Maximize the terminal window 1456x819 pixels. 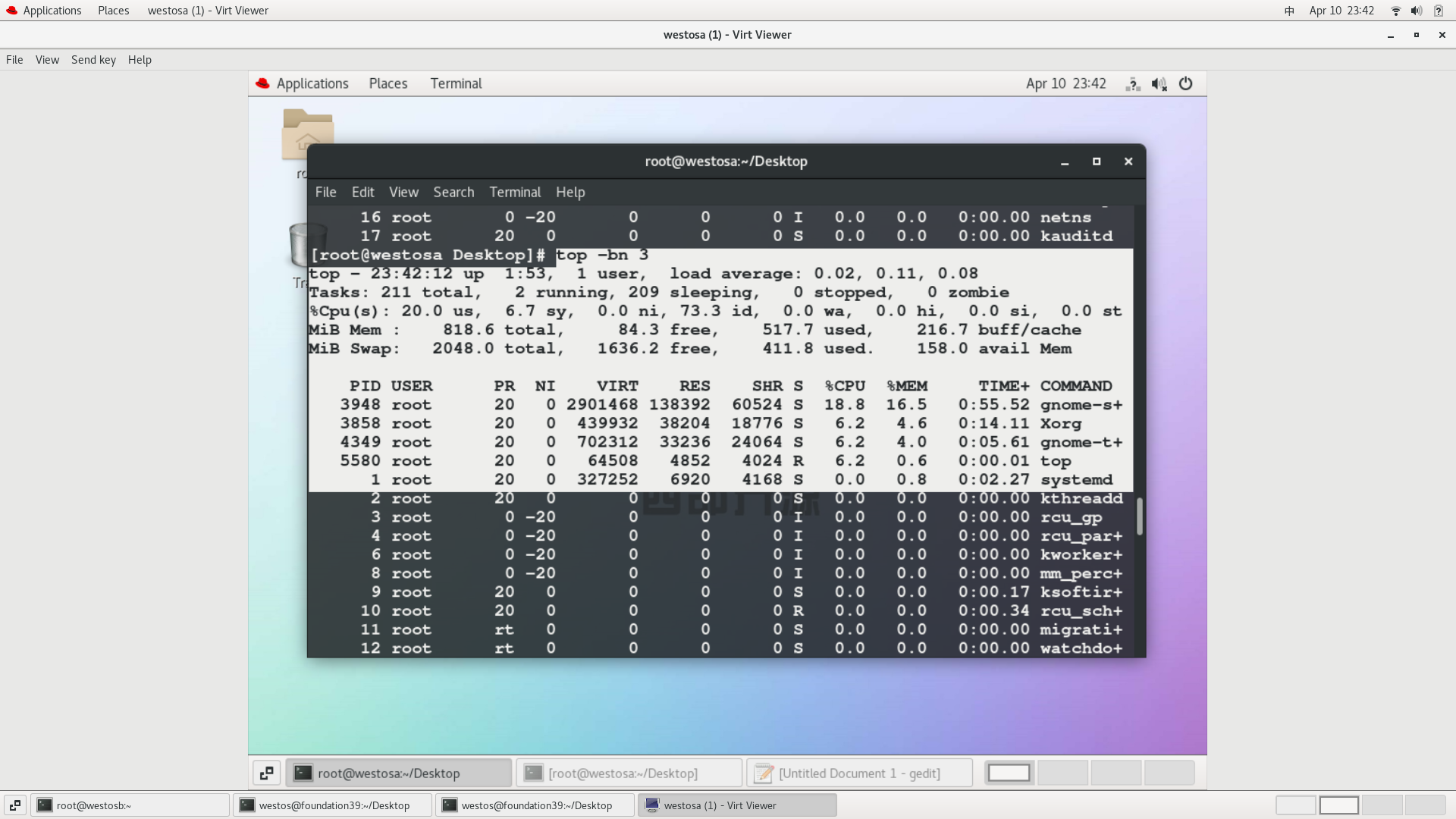click(x=1097, y=162)
